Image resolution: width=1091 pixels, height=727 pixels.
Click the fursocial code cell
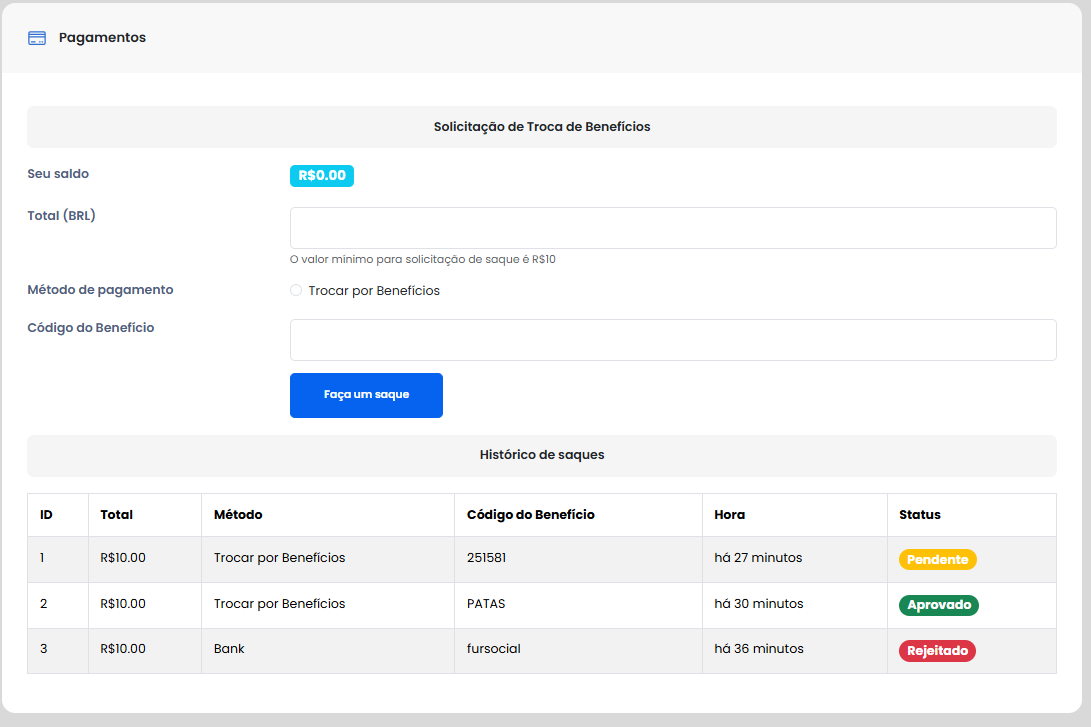(493, 649)
